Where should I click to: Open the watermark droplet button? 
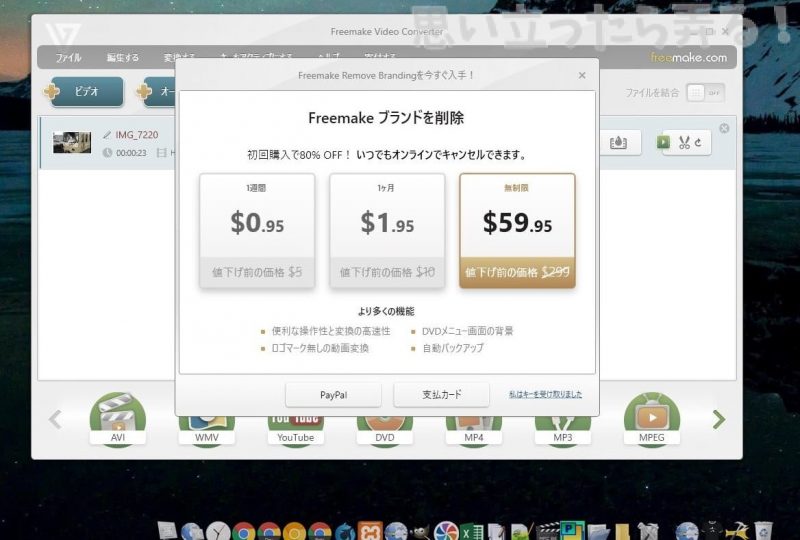click(618, 142)
